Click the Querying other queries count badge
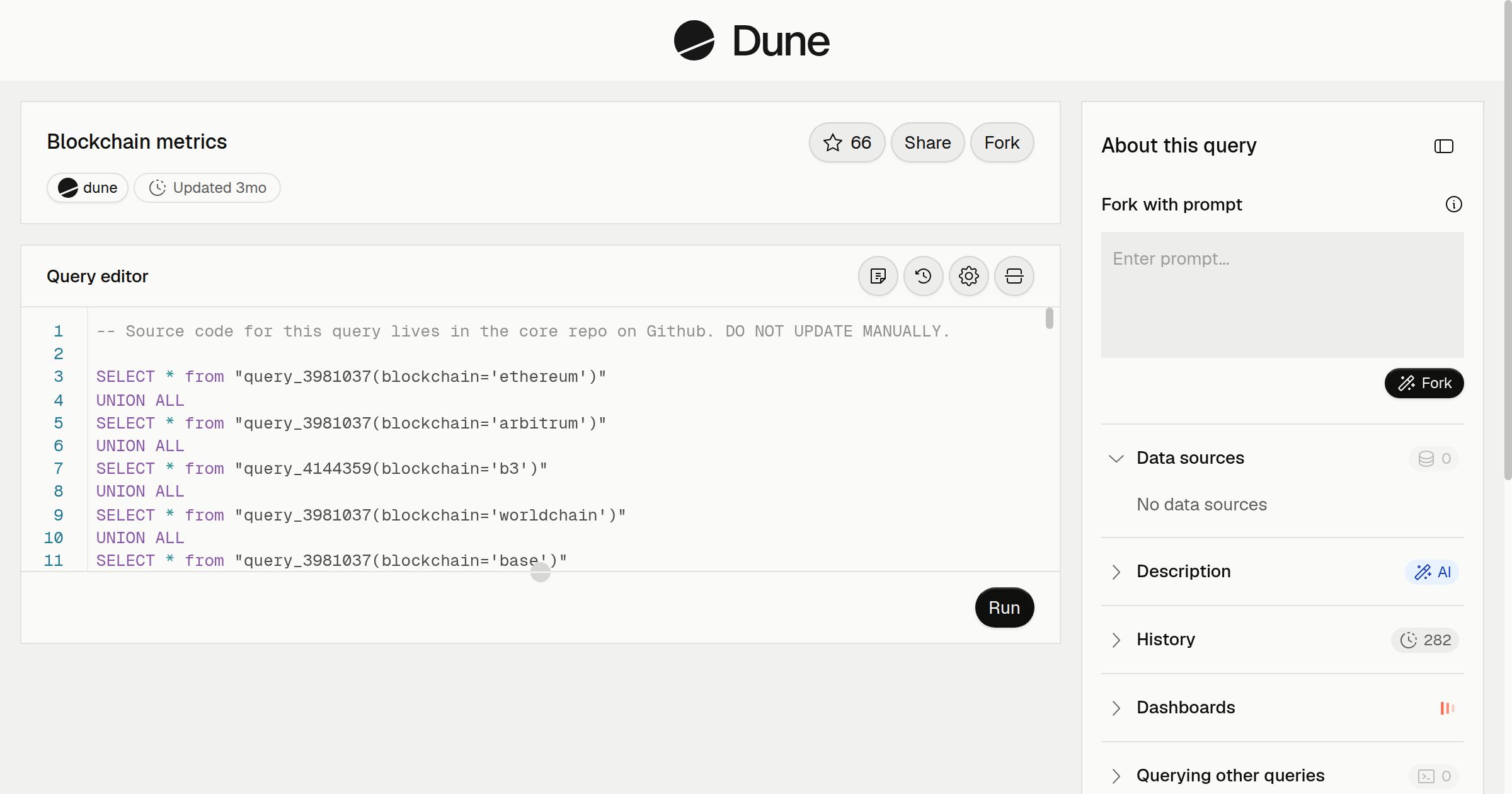The height and width of the screenshot is (794, 1512). click(1434, 776)
